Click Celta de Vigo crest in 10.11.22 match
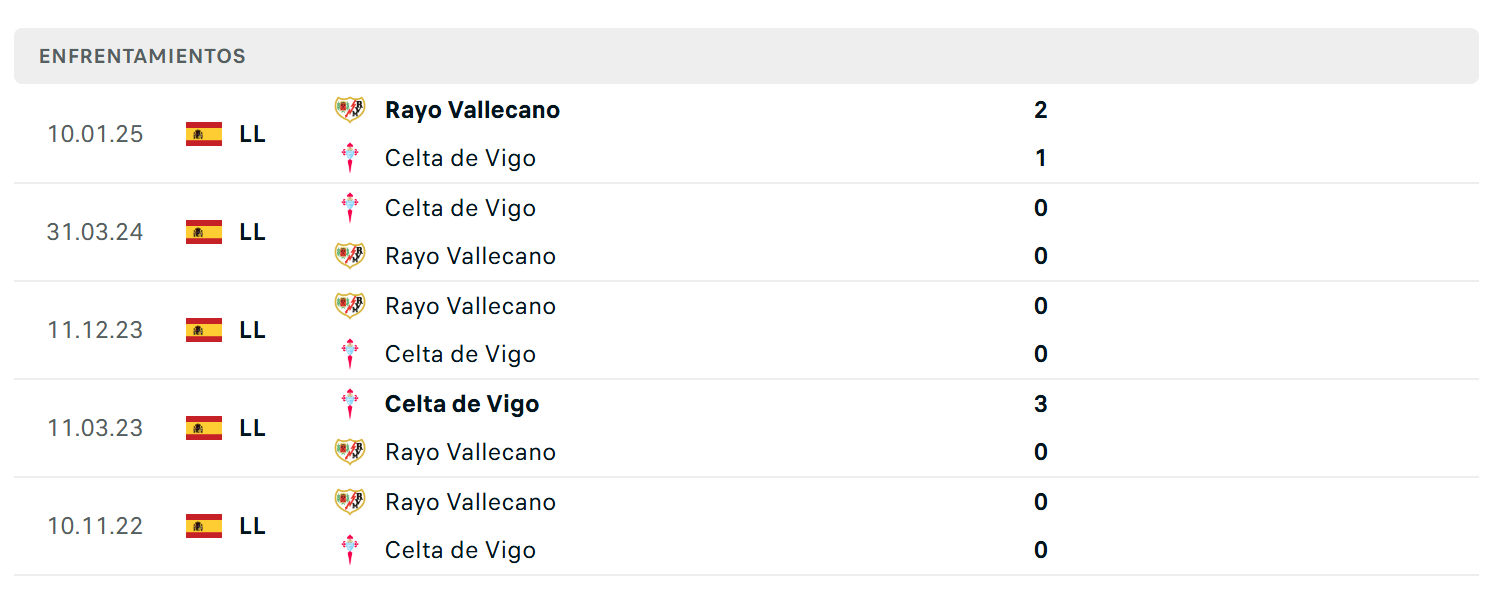This screenshot has width=1495, height=597. (x=350, y=550)
